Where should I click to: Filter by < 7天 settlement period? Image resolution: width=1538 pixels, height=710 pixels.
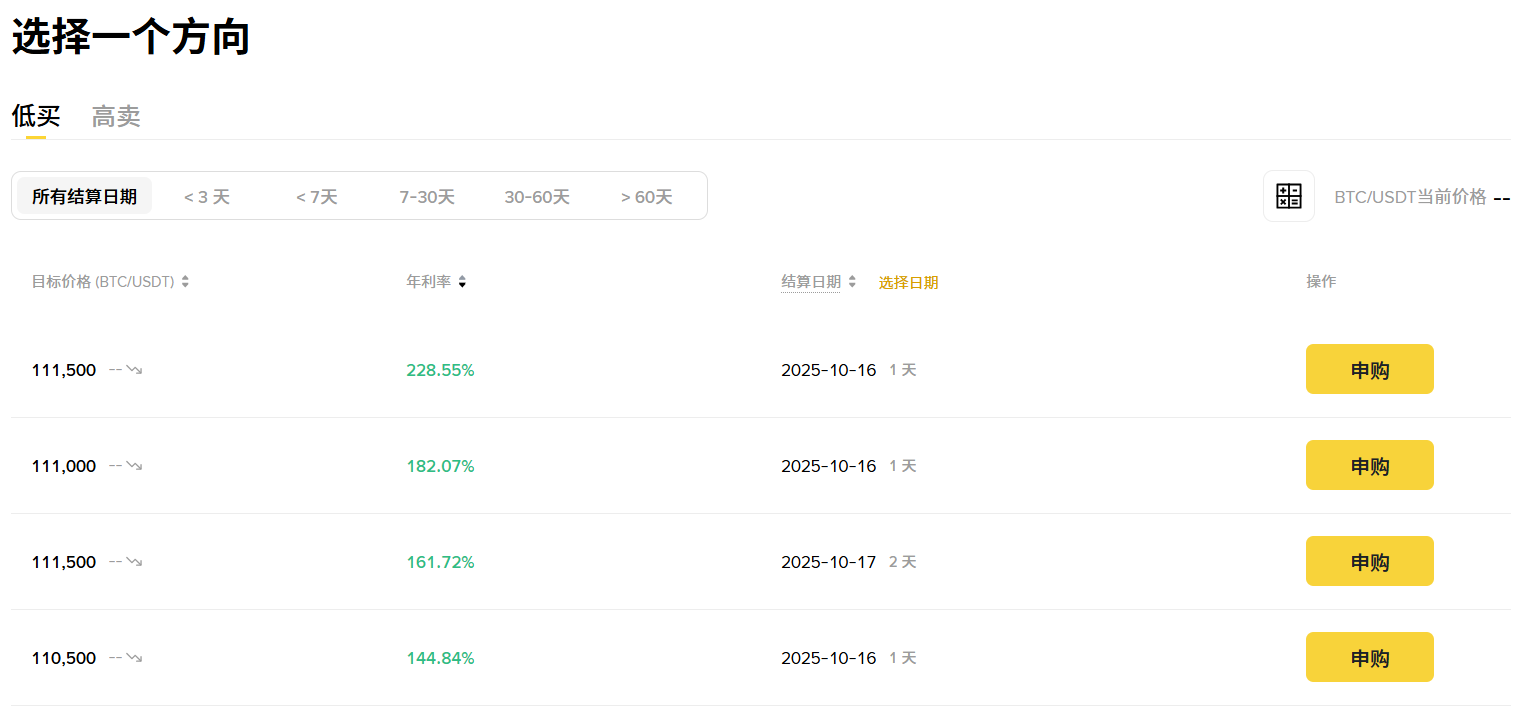(316, 197)
